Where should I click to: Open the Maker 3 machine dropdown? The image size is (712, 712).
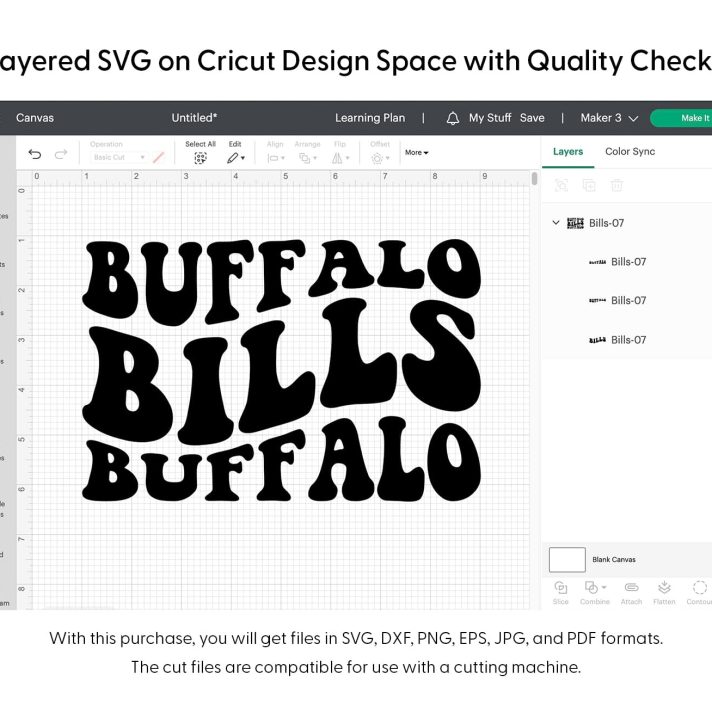[609, 118]
